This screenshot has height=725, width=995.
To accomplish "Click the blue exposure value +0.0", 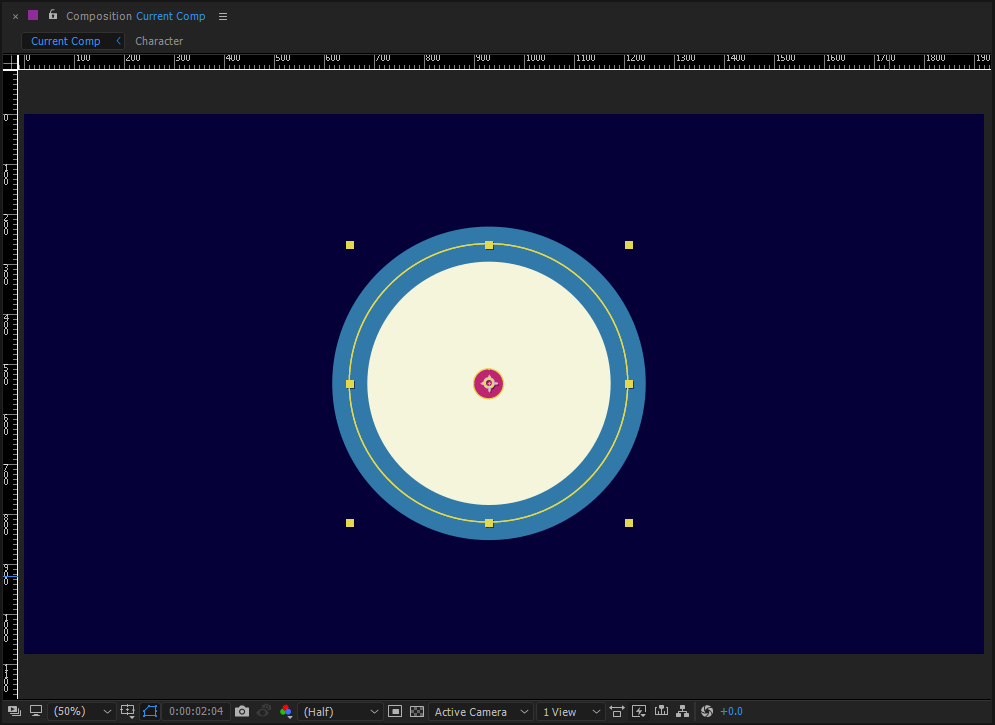I will 732,711.
